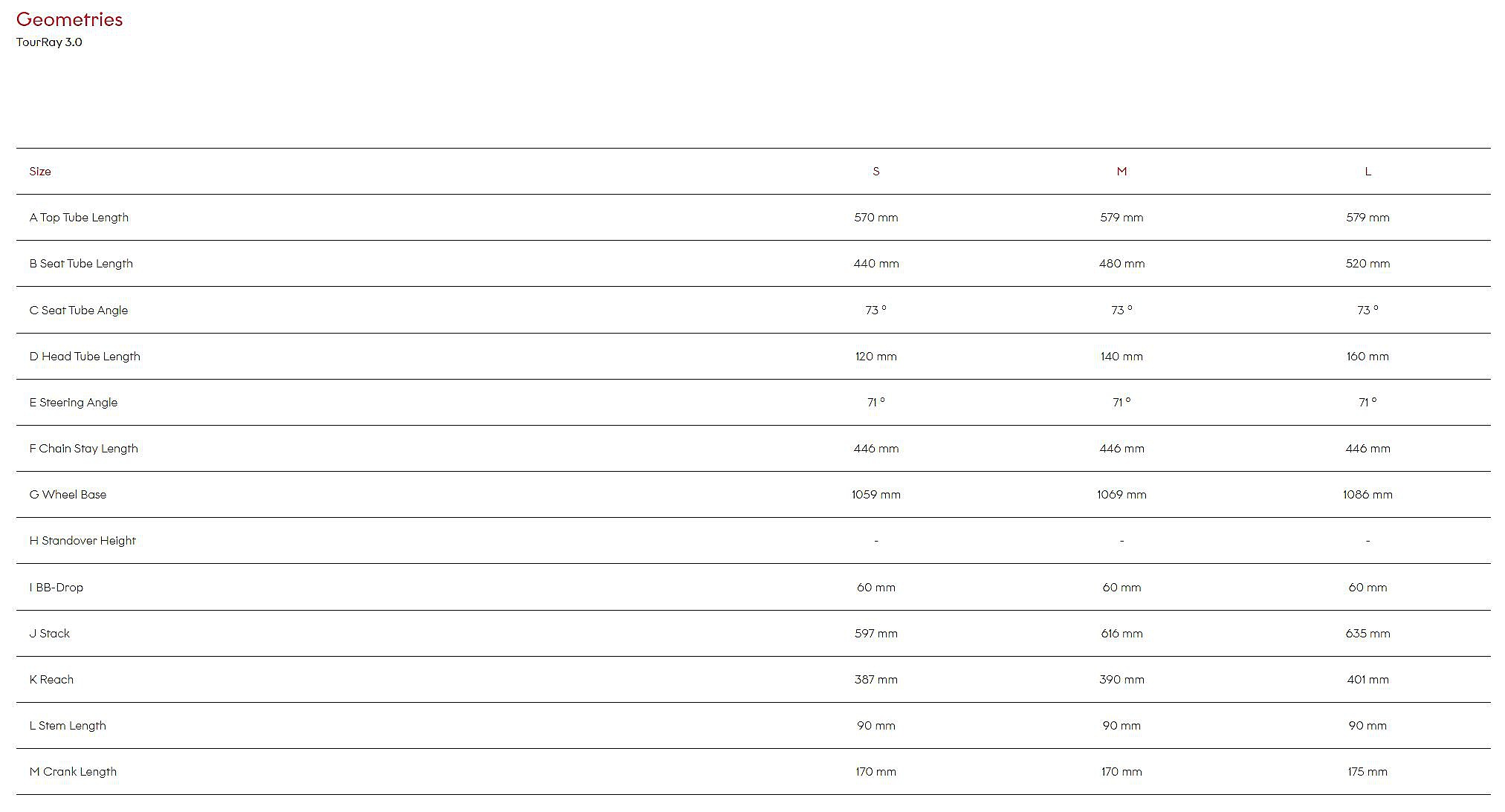Click the D Head Tube Length label
Image resolution: width=1505 pixels, height=812 pixels.
pyautogui.click(x=85, y=357)
